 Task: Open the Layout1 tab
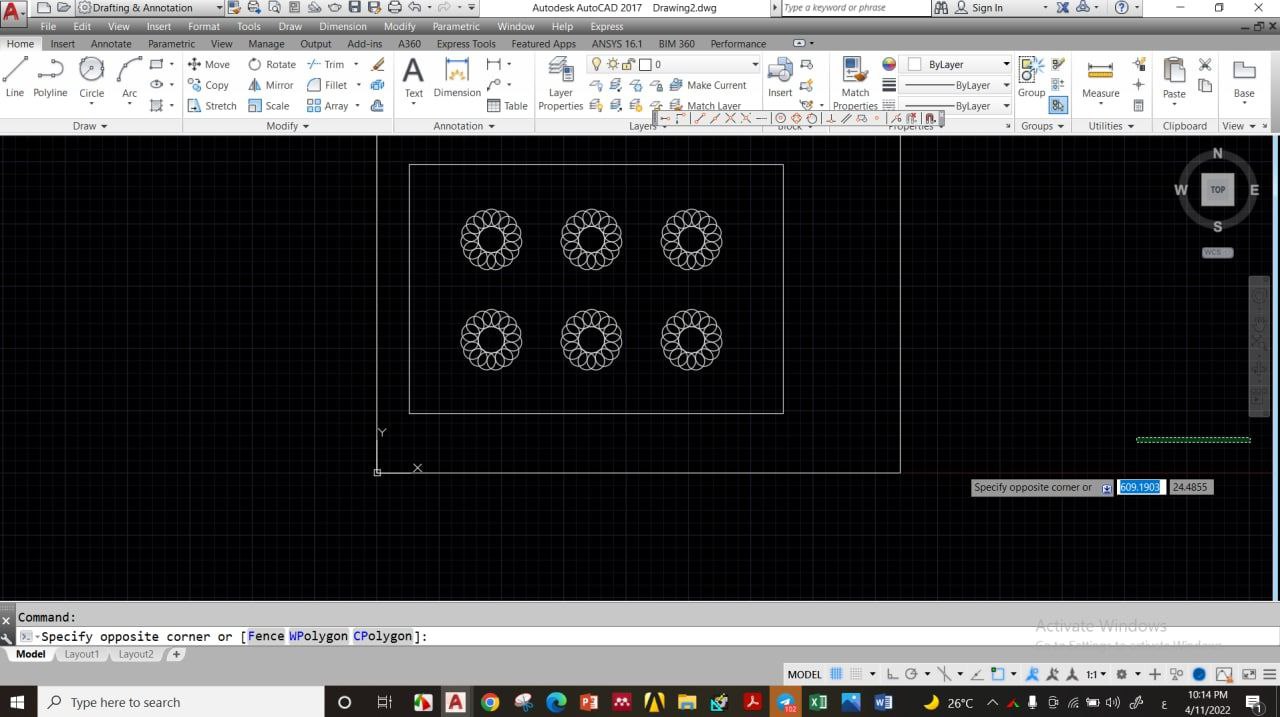point(82,654)
